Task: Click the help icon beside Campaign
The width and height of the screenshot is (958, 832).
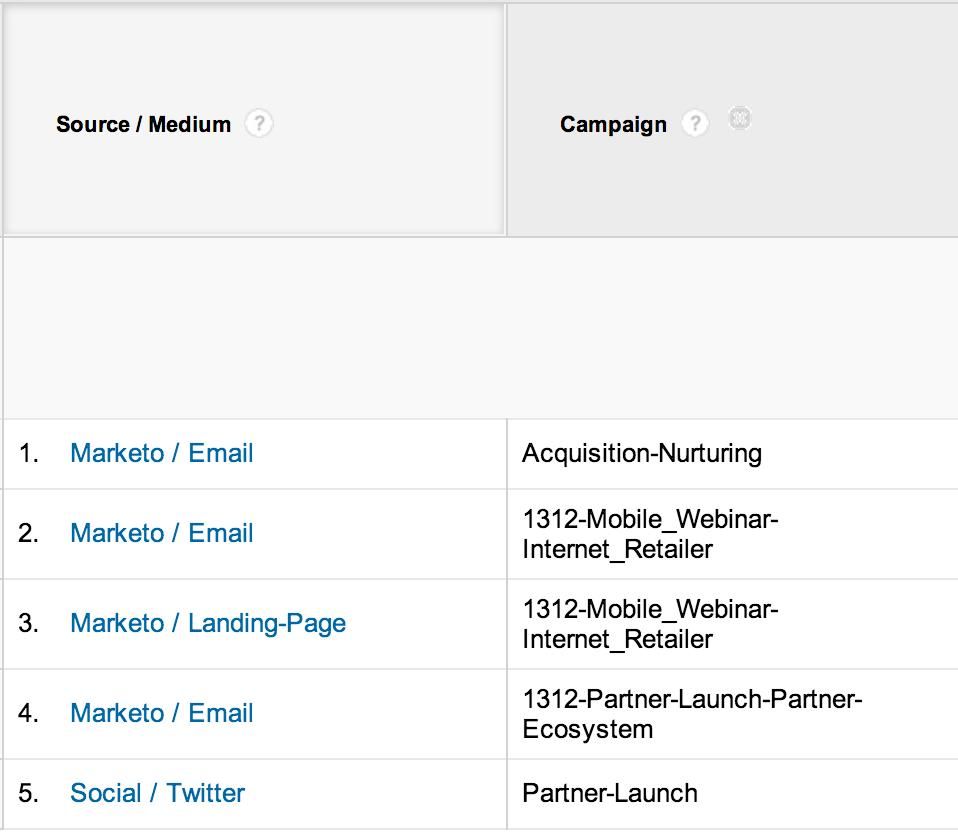Action: coord(694,124)
